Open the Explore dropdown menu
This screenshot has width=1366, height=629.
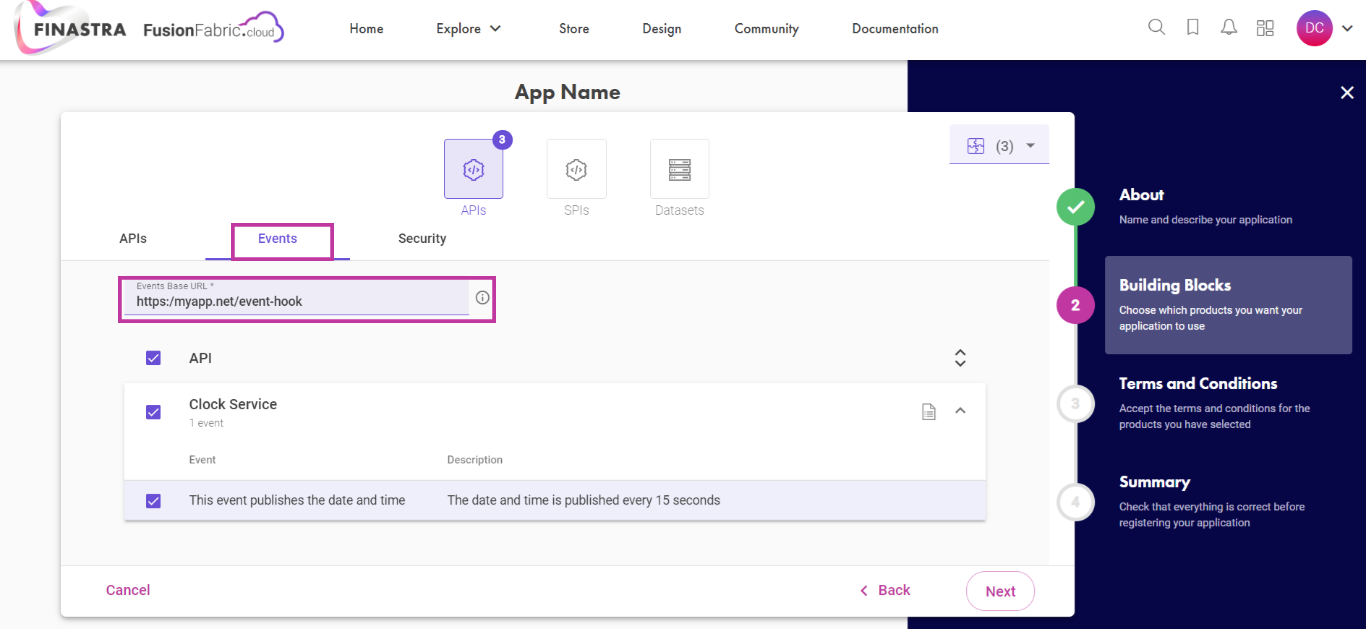point(468,29)
